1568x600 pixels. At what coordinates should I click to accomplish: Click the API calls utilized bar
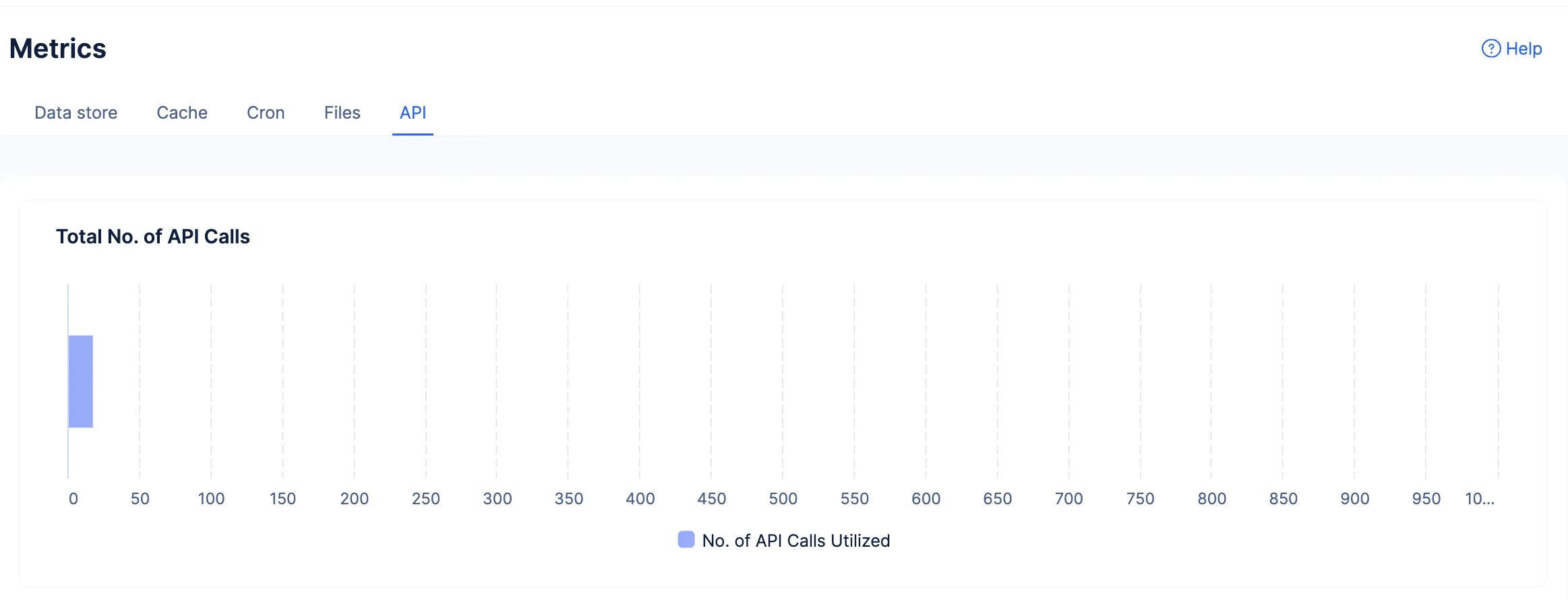point(81,381)
